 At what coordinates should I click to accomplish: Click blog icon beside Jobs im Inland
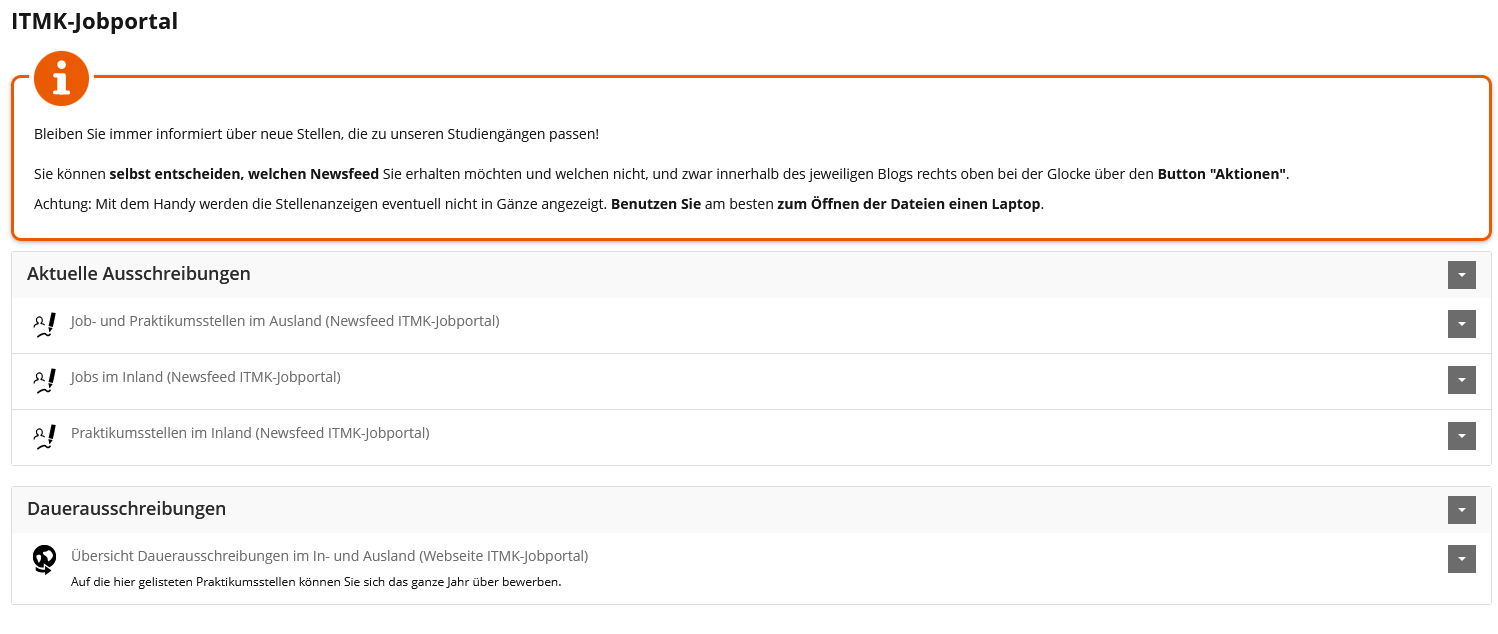click(44, 381)
